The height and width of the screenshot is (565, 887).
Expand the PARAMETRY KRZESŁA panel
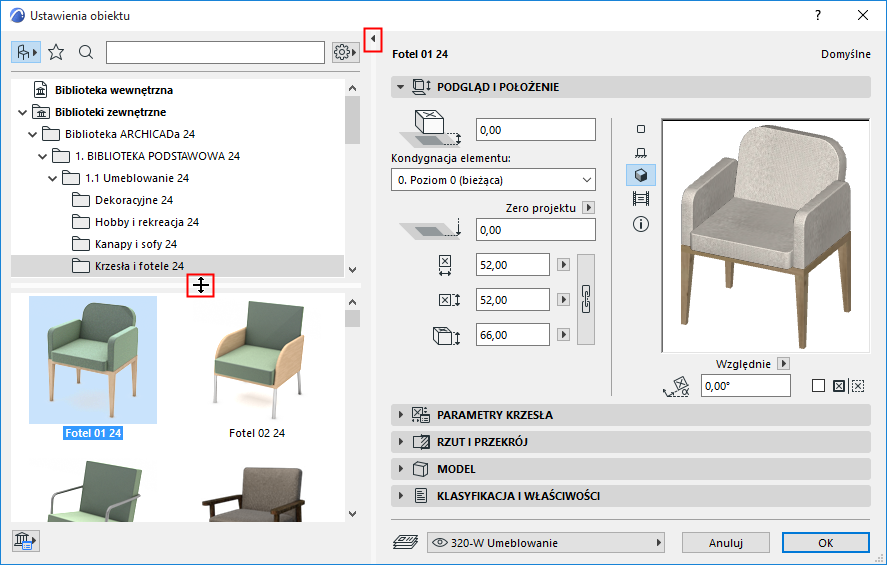tap(401, 415)
